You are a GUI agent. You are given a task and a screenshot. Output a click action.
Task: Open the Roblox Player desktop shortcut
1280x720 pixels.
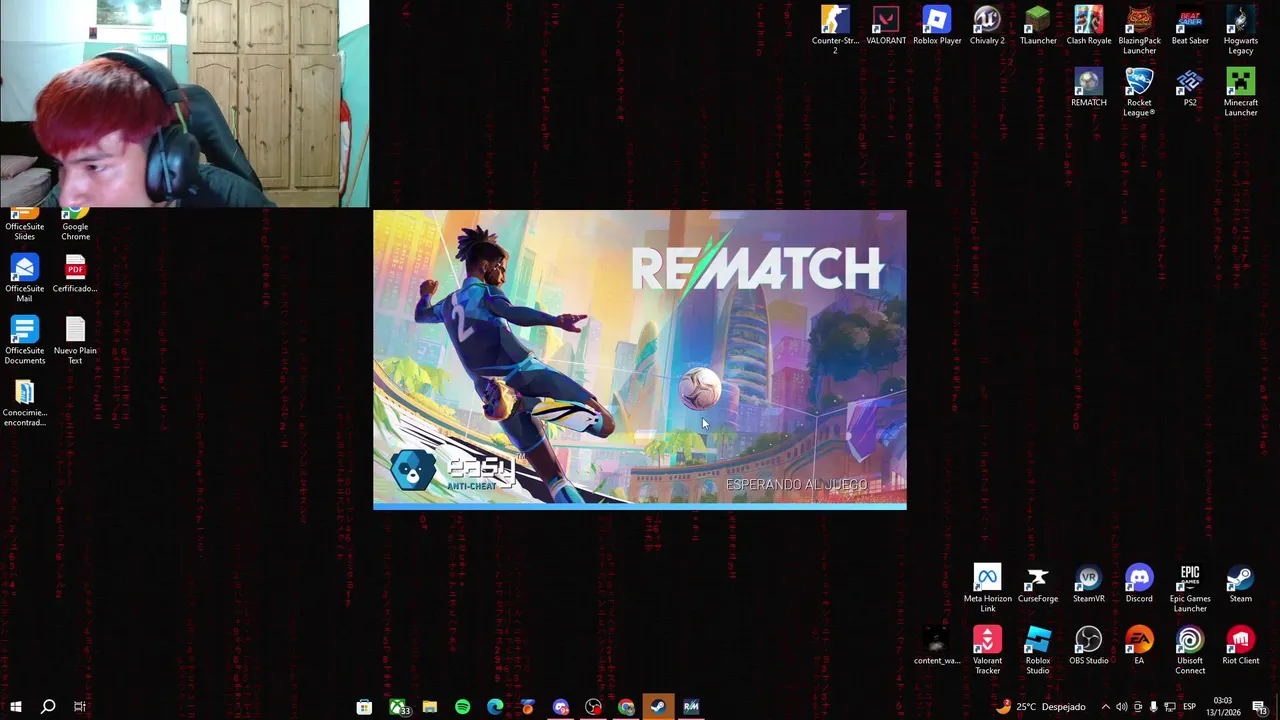[x=937, y=26]
